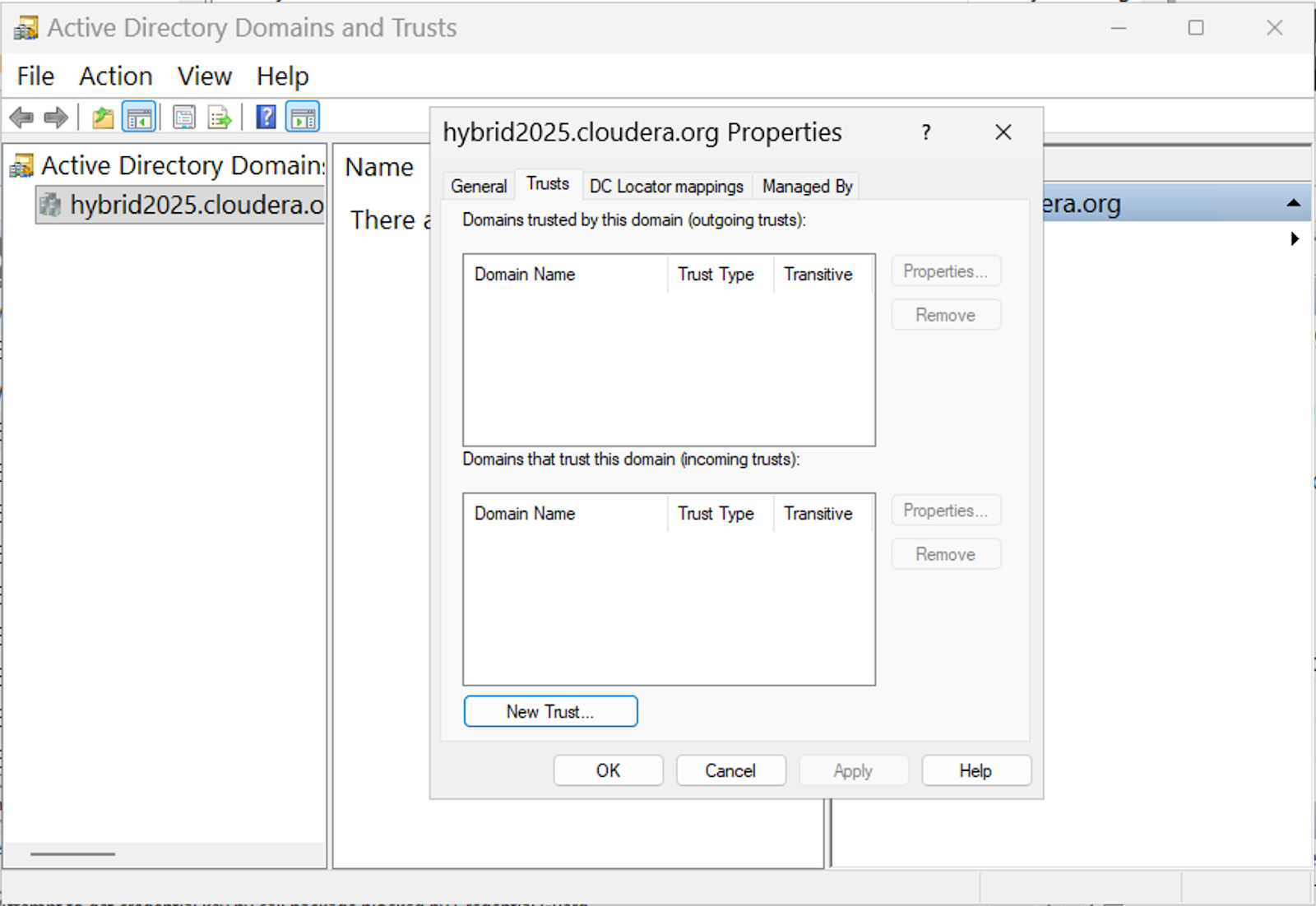Minimize the Active Directory Domains and Trusts window
The image size is (1316, 906).
coord(1119,28)
